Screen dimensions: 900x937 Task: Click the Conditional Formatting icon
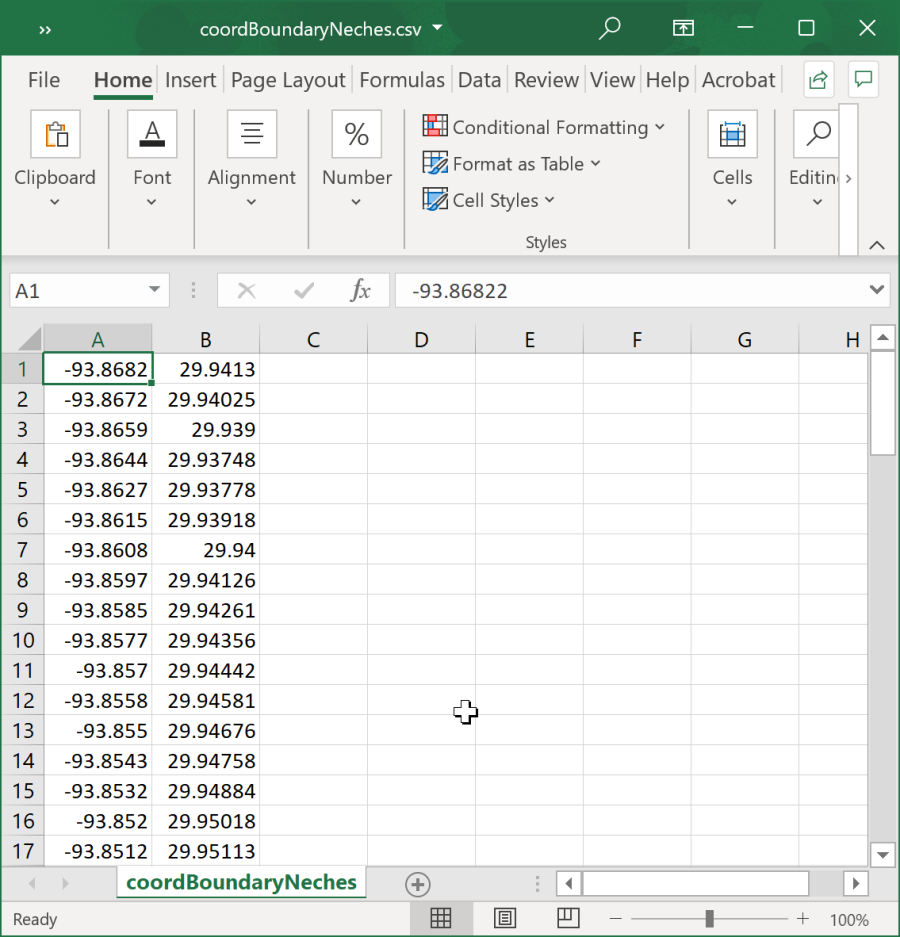point(435,126)
